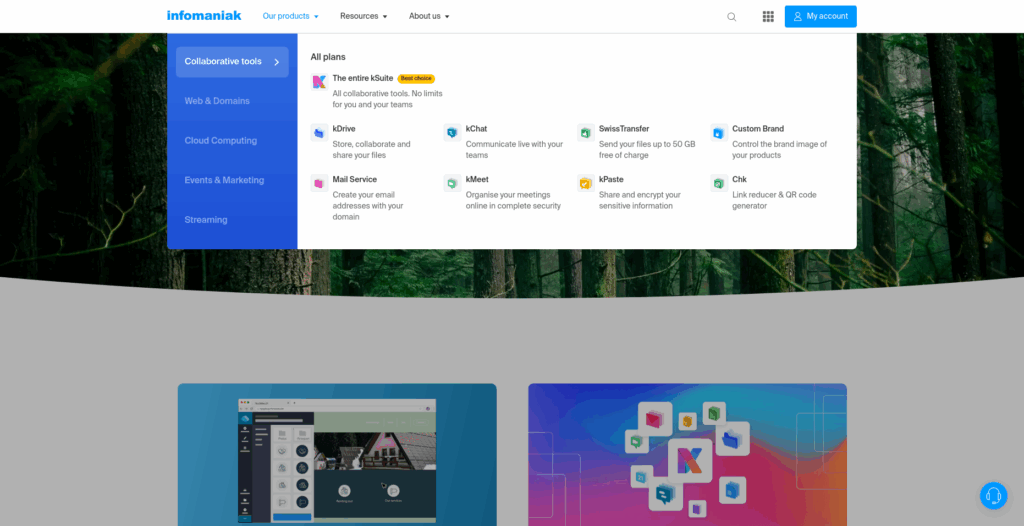Click the user icon in My account
The height and width of the screenshot is (526, 1024).
tap(797, 16)
